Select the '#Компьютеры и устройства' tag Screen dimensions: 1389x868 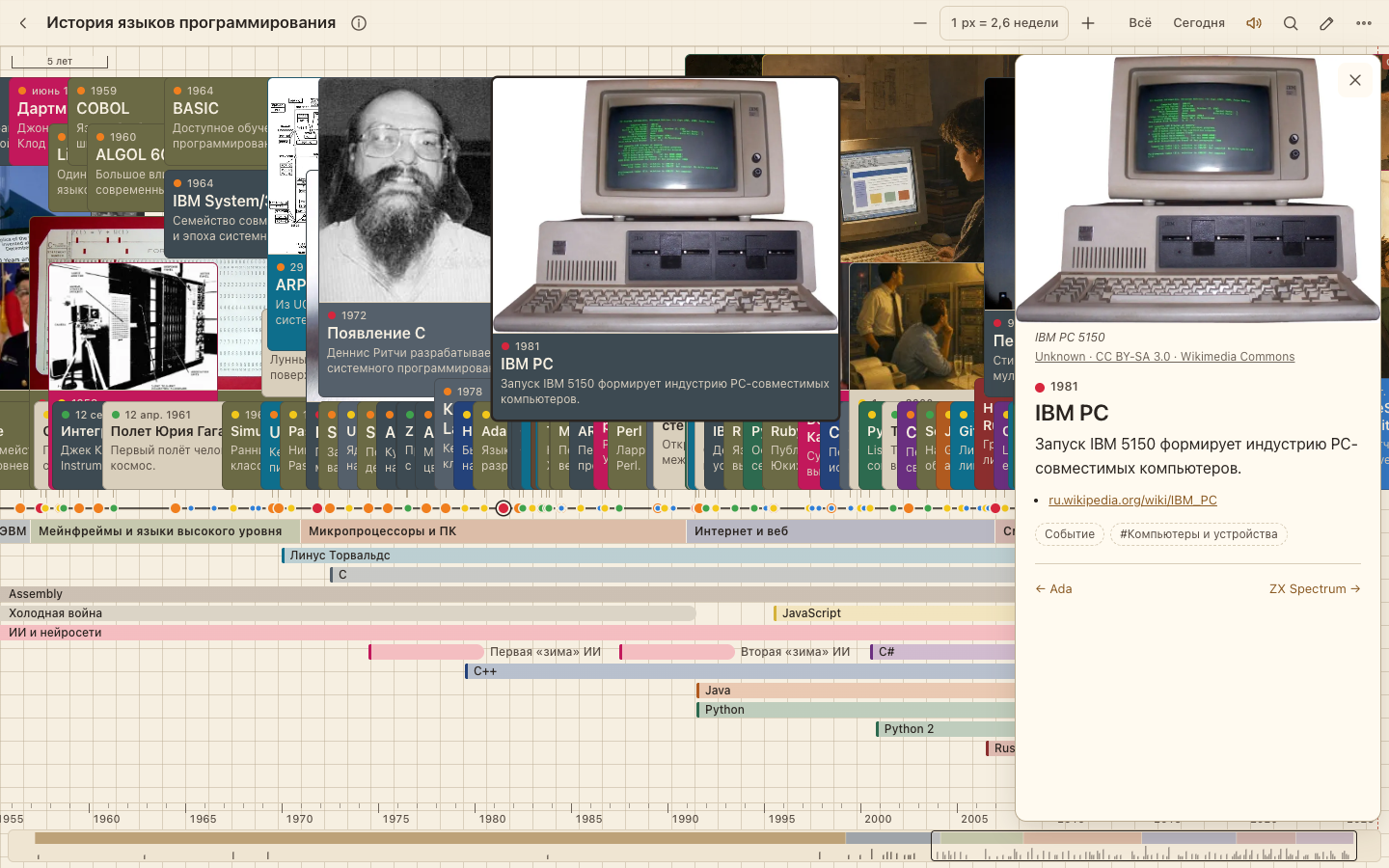(1199, 534)
